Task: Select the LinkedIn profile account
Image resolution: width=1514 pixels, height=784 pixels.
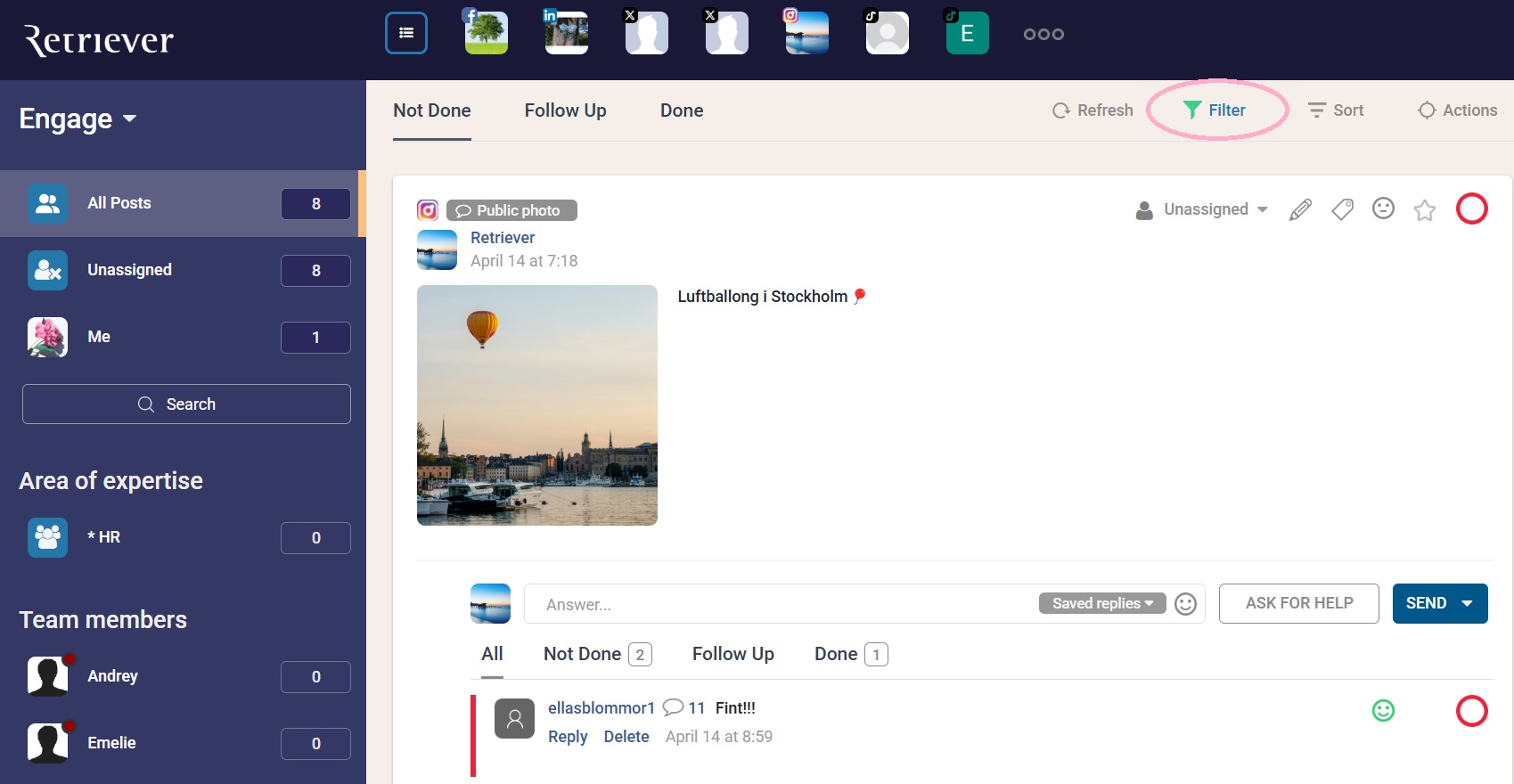Action: point(567,33)
